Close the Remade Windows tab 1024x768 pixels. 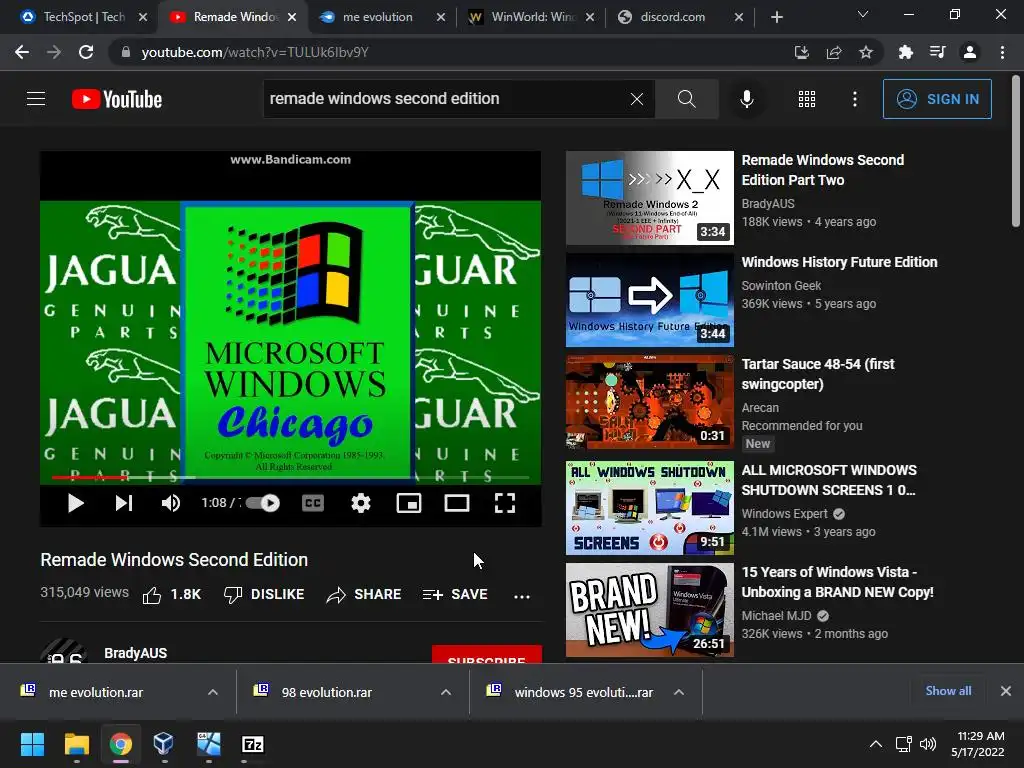coord(292,18)
